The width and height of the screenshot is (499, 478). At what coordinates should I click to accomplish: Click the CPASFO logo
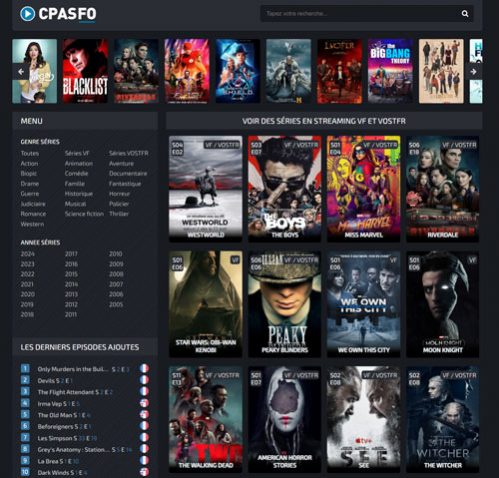[x=58, y=14]
